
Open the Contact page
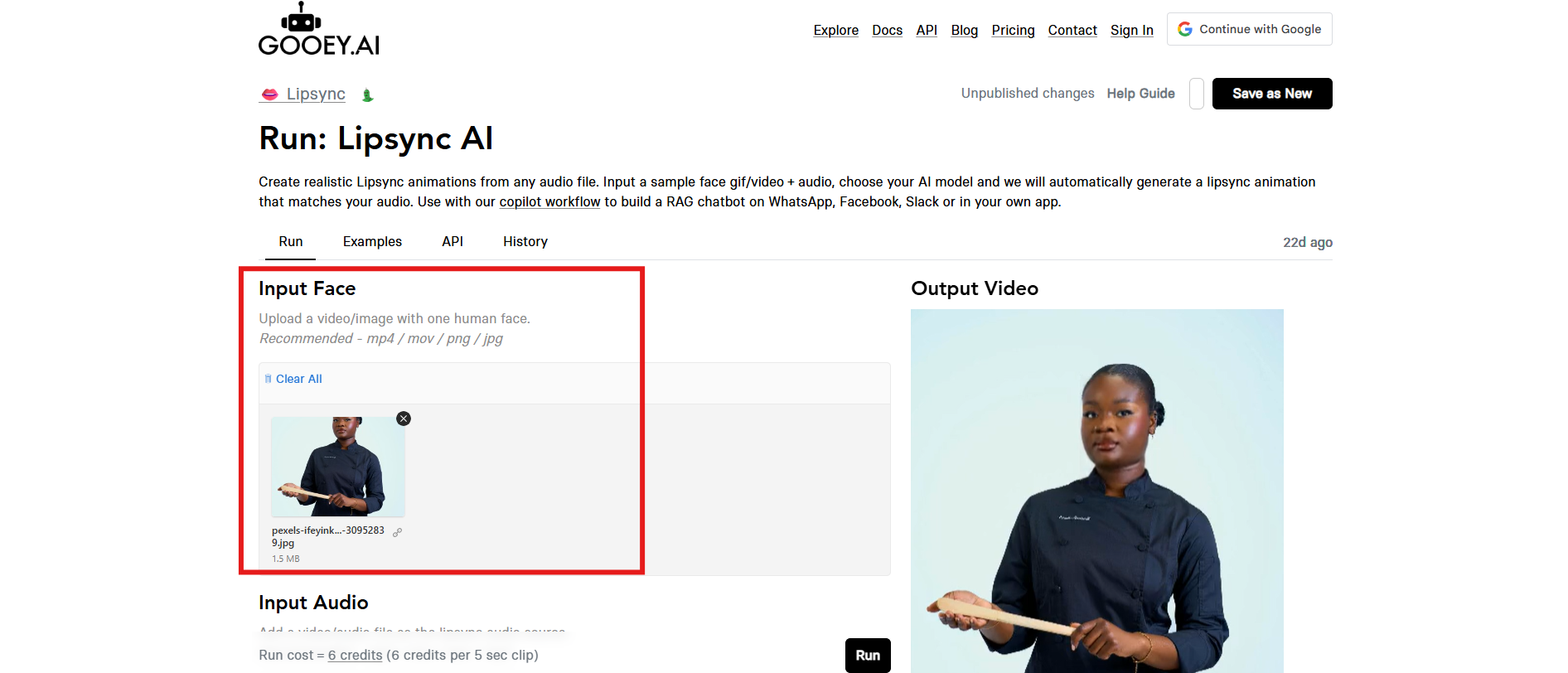(x=1072, y=30)
